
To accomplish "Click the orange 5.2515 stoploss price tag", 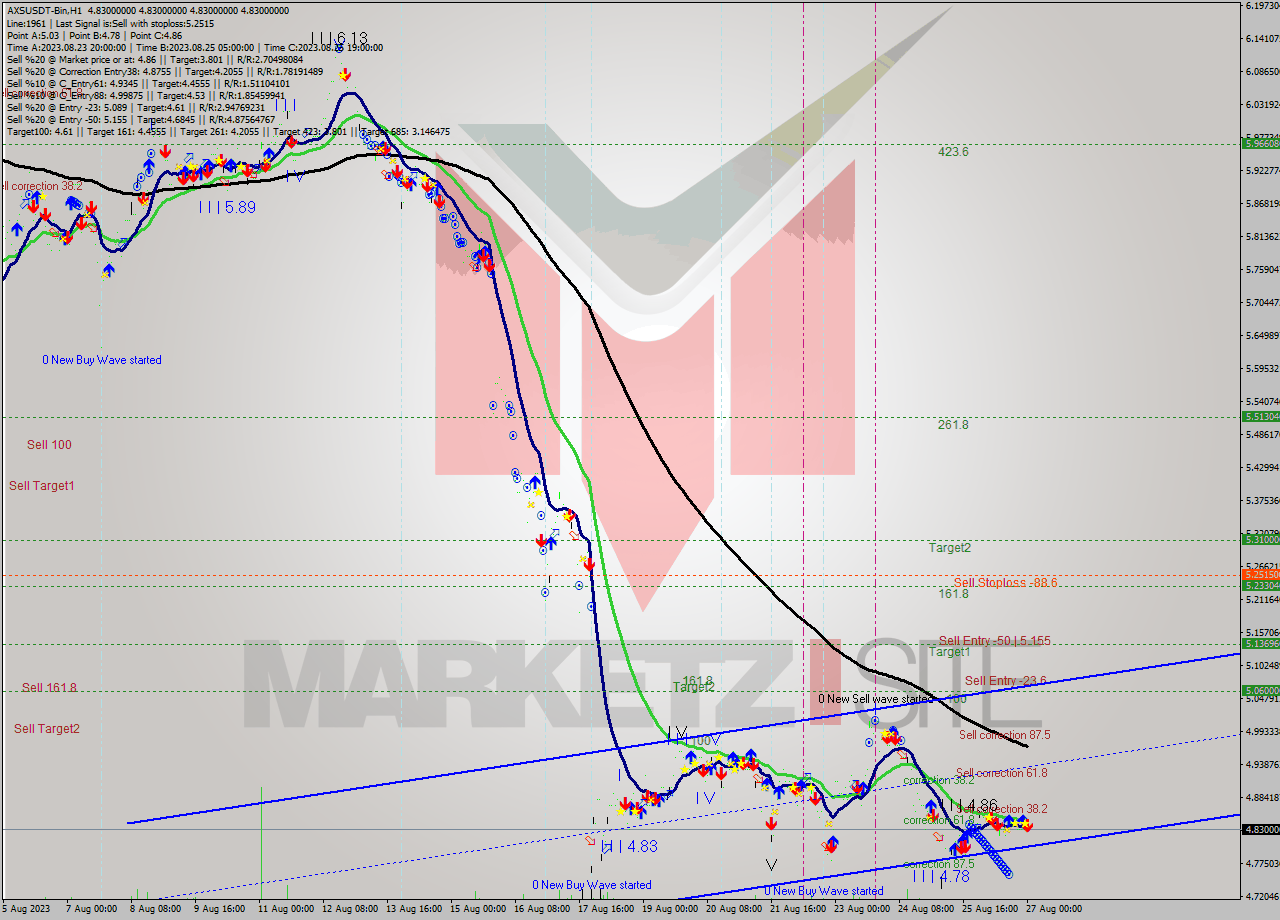I will (x=1259, y=575).
